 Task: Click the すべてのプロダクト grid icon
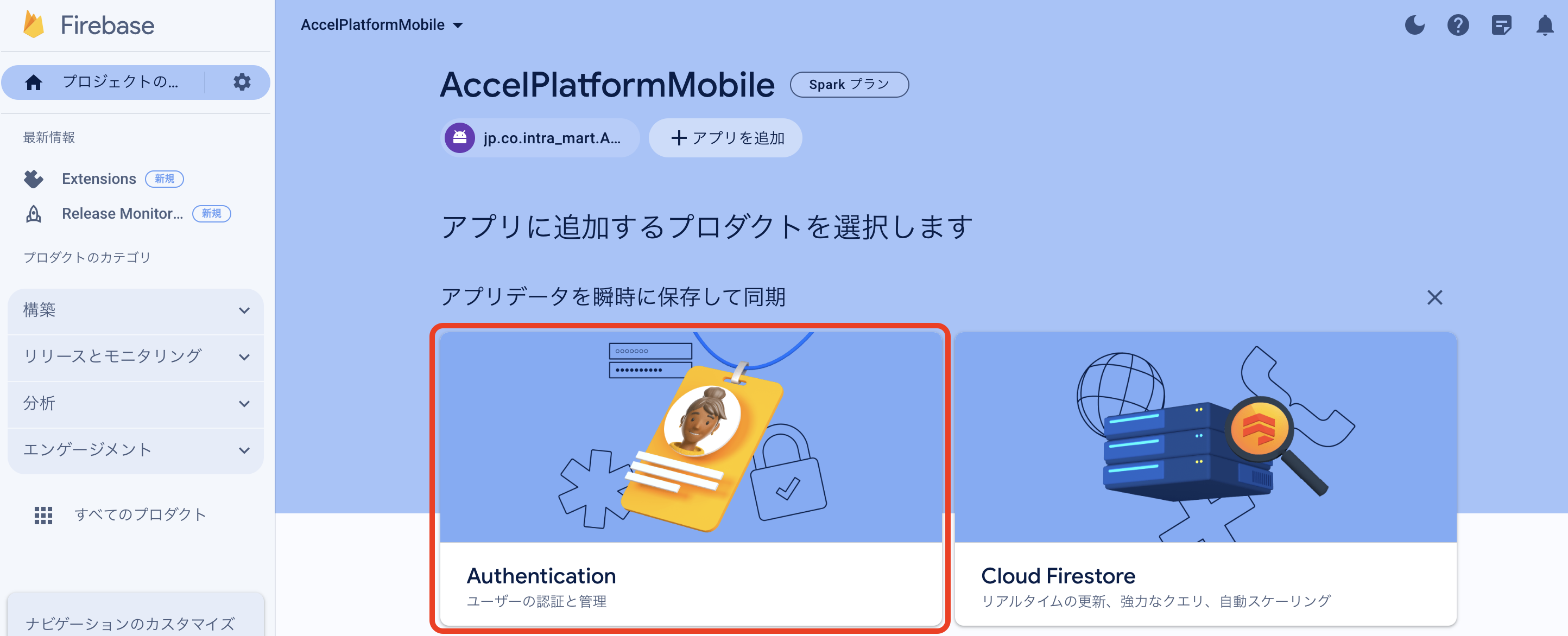coord(43,515)
